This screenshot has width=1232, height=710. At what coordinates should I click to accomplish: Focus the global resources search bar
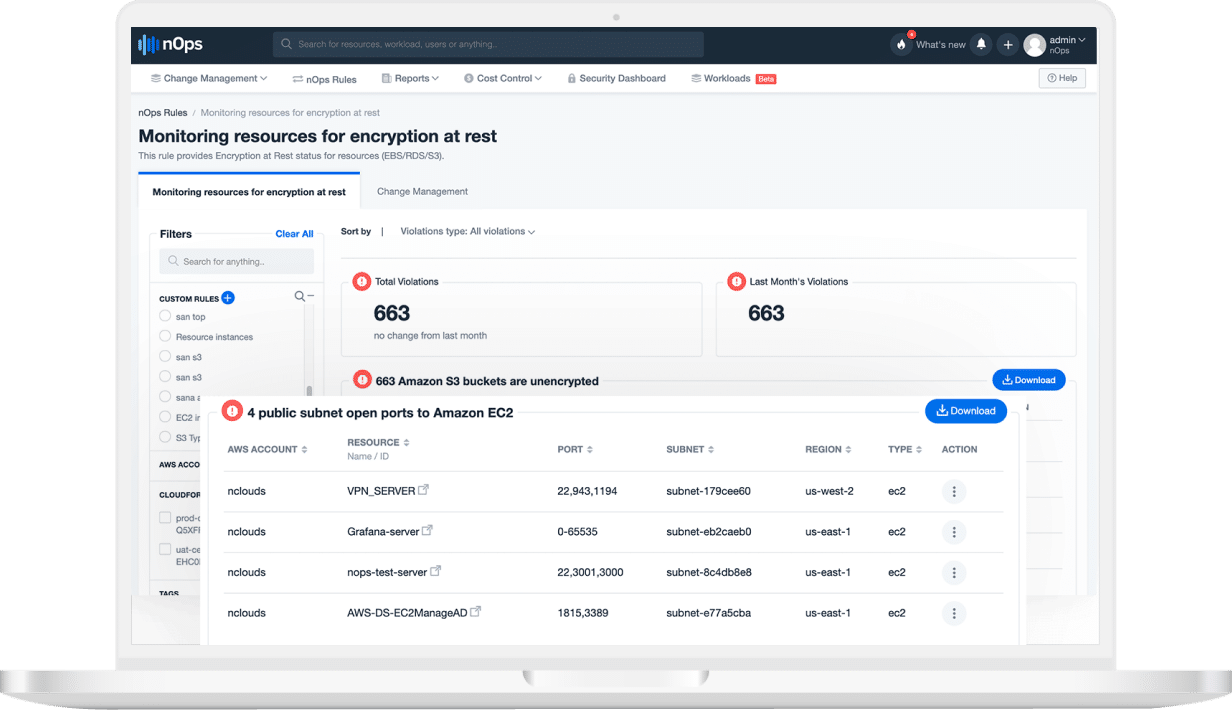[488, 44]
